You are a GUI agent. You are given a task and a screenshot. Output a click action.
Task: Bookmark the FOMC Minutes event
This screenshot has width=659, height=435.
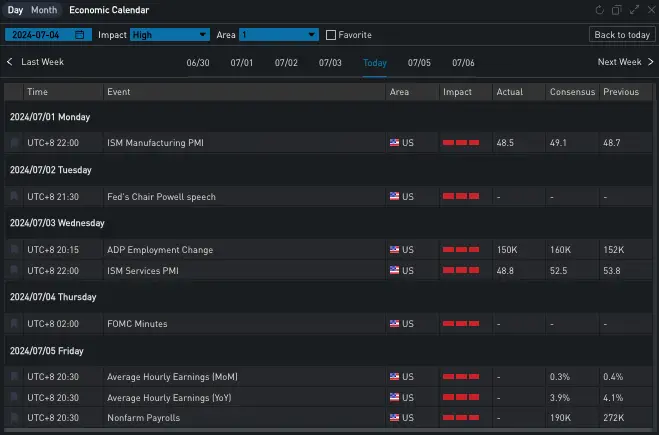pyautogui.click(x=14, y=324)
